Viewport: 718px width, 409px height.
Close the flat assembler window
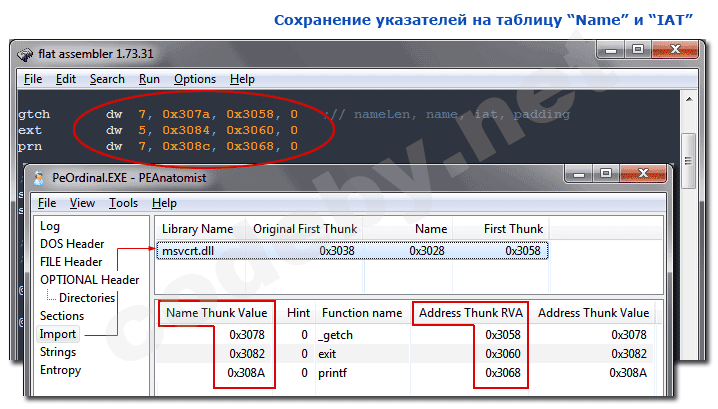pos(675,50)
